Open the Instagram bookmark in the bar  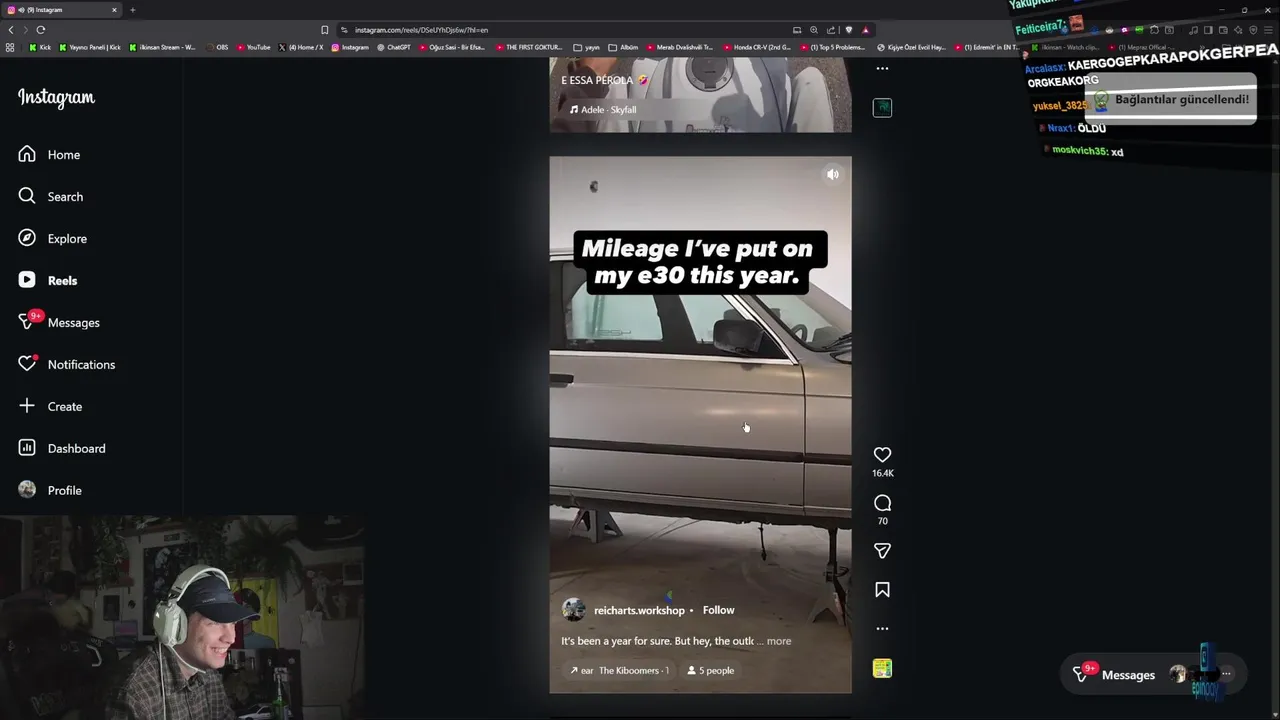(x=350, y=47)
